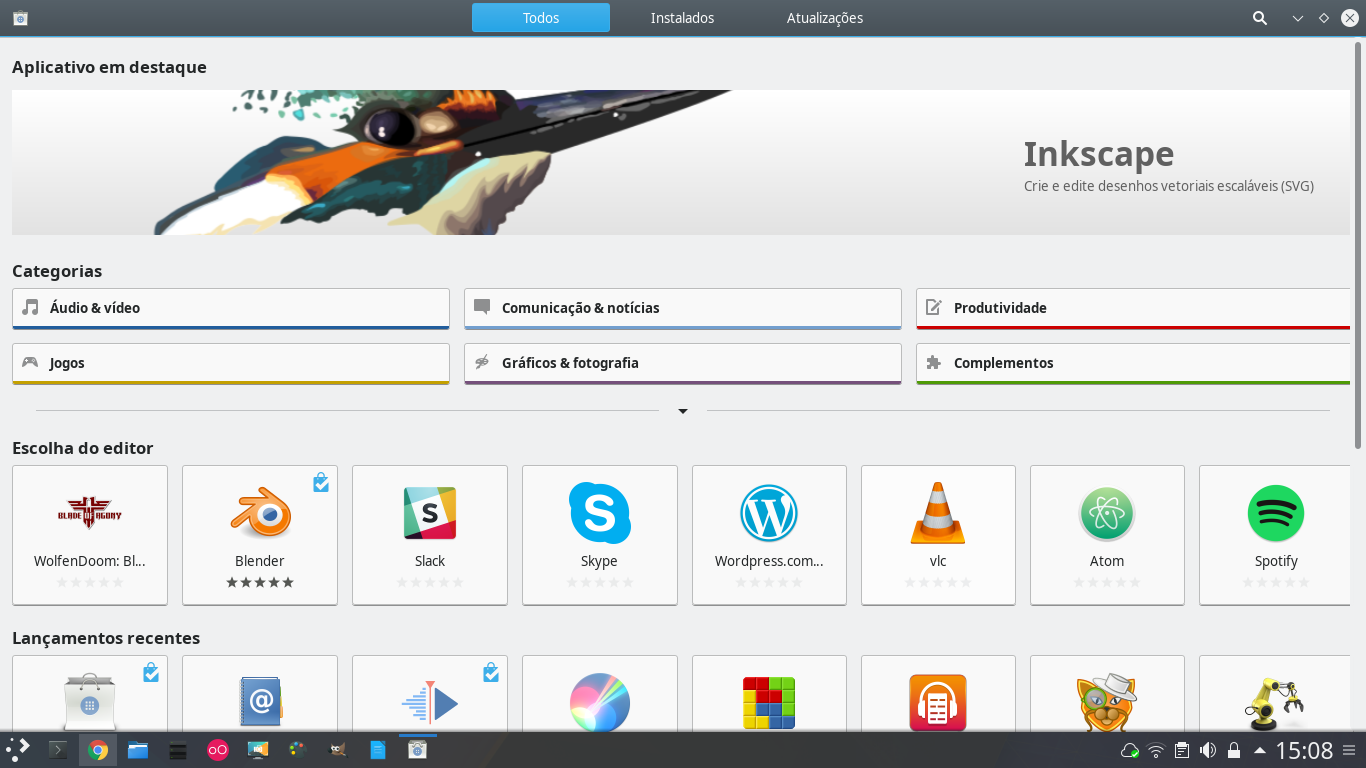Browse the Áudio & vídeo category
The image size is (1366, 768).
coord(231,308)
